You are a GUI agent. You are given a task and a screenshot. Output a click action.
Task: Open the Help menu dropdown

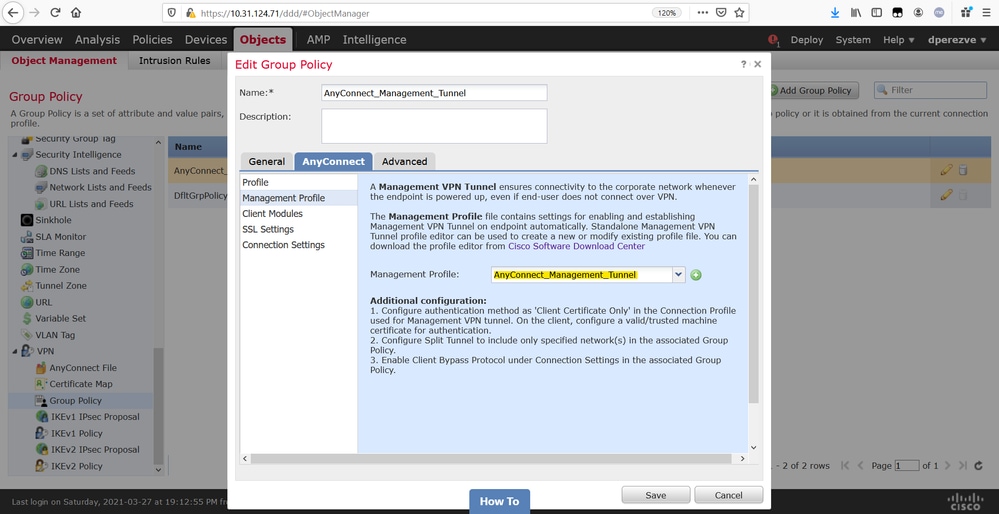[x=898, y=39]
